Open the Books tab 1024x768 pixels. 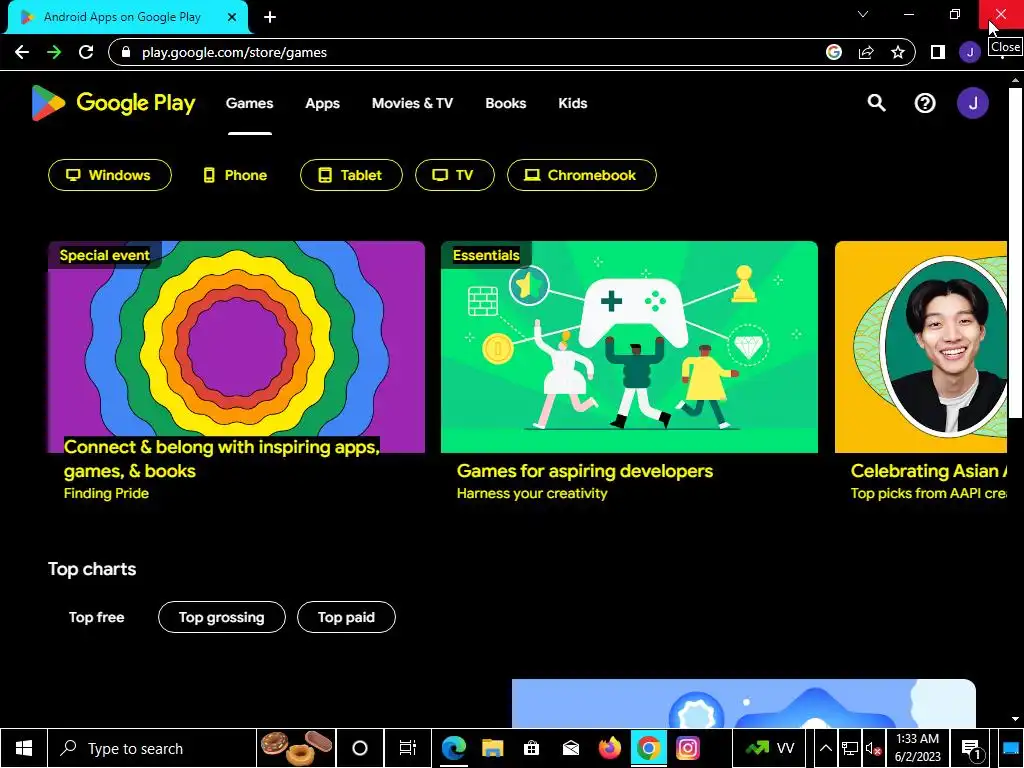(505, 103)
